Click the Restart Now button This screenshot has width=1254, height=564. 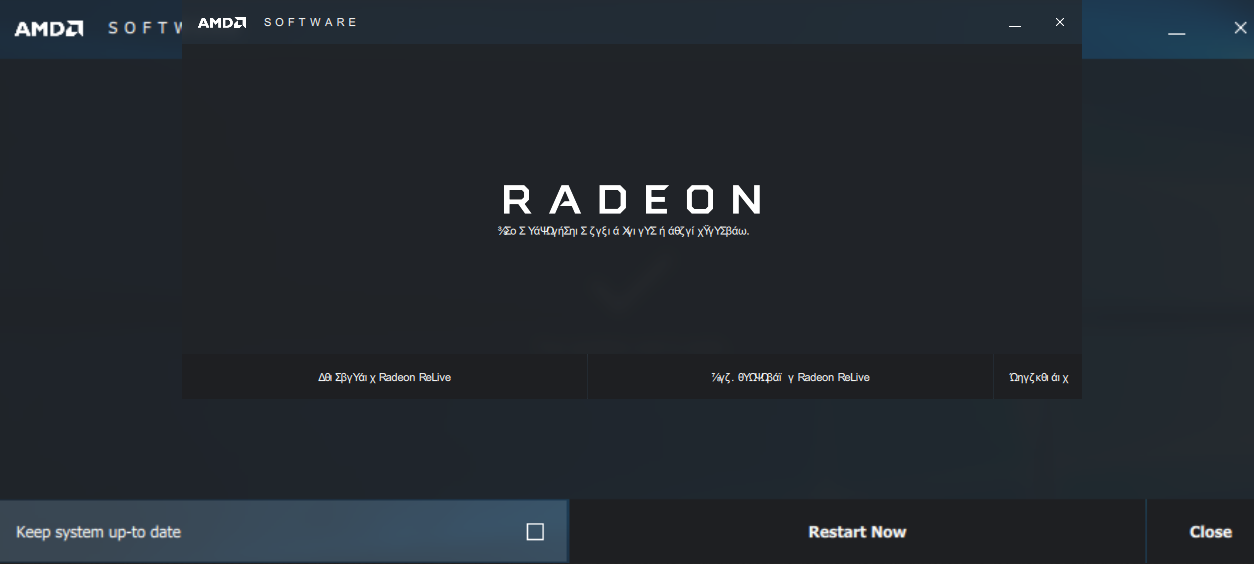[x=857, y=532]
